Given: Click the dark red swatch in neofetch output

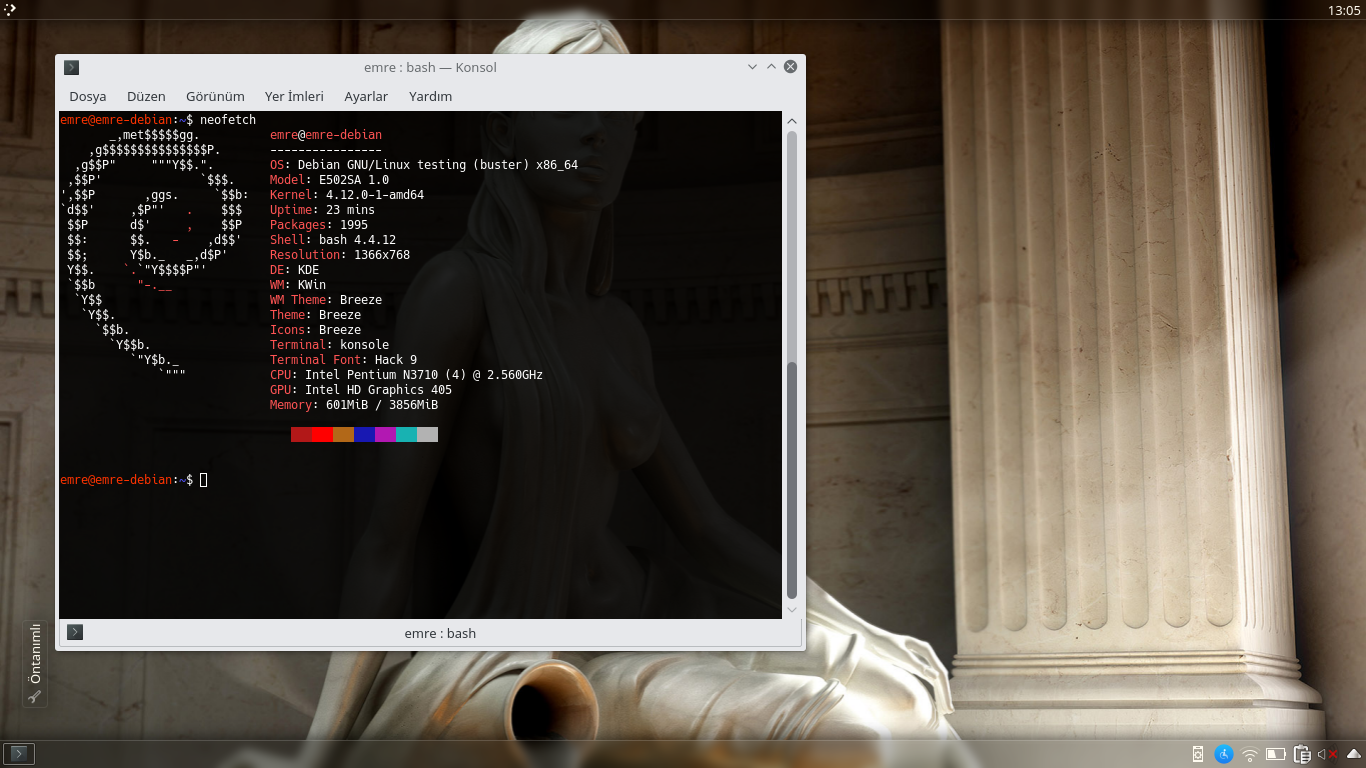Looking at the screenshot, I should pyautogui.click(x=301, y=434).
